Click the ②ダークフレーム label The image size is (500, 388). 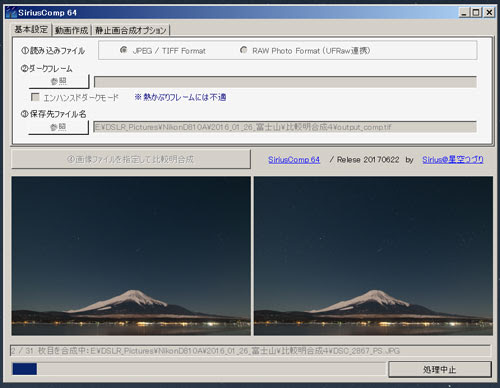pos(46,68)
